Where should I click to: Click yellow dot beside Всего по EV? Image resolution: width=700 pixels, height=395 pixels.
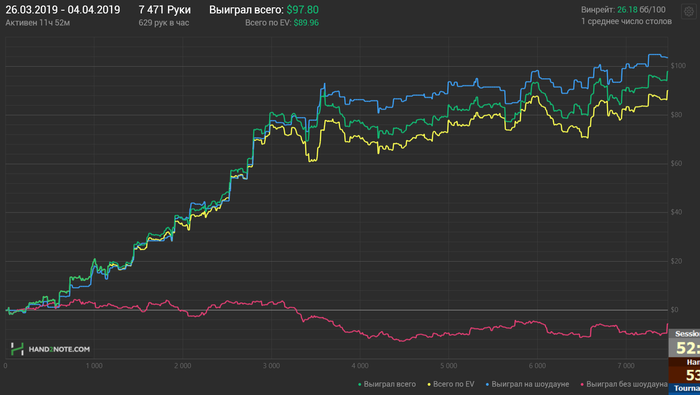tap(429, 384)
